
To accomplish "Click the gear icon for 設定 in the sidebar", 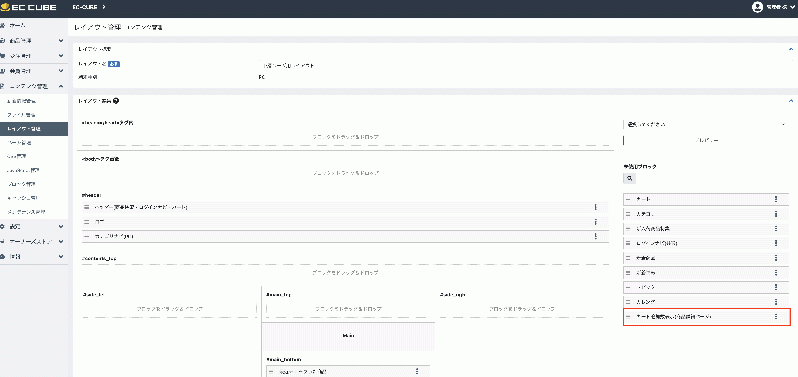I will coord(3,226).
